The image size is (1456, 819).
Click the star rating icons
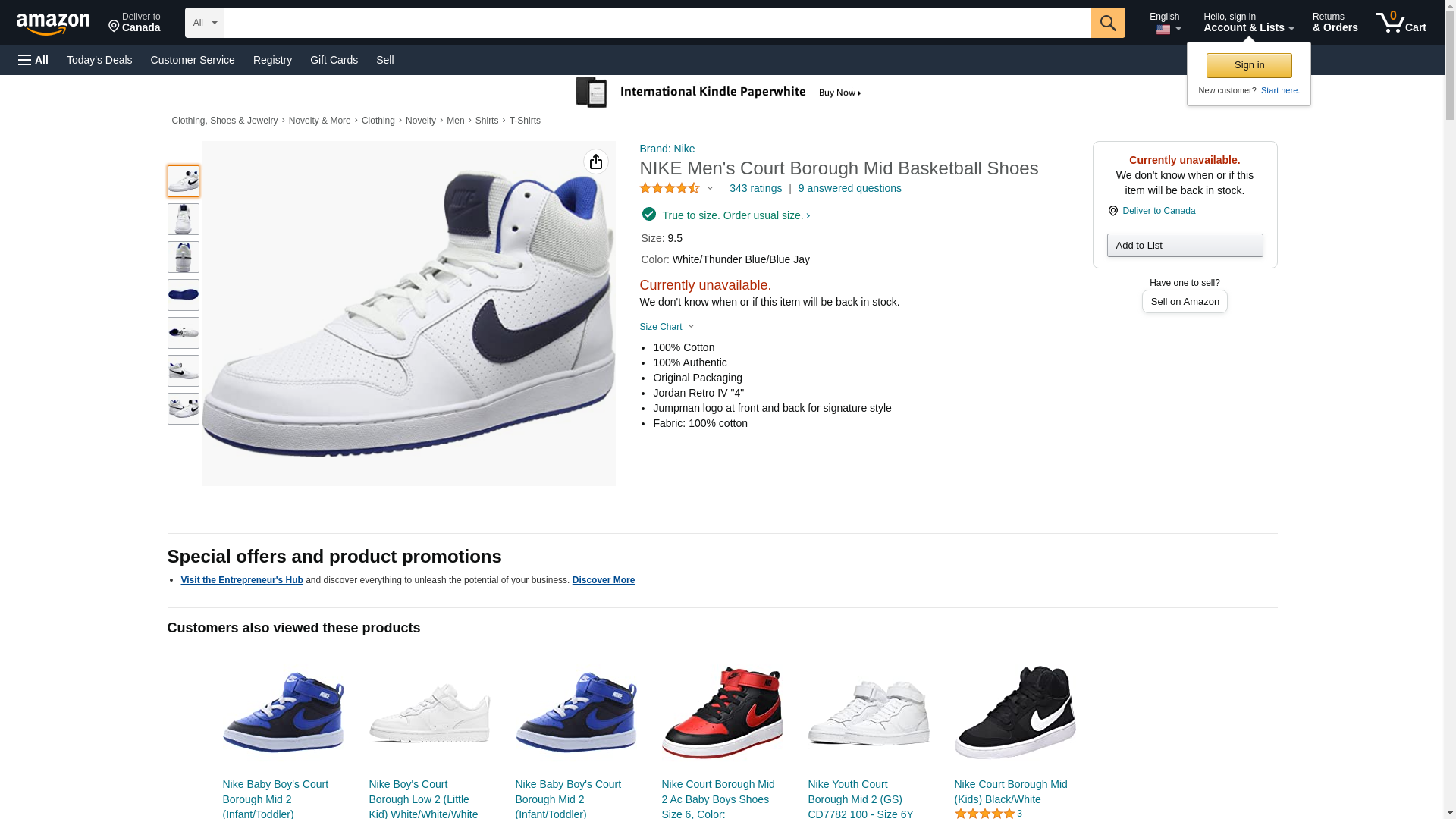670,188
